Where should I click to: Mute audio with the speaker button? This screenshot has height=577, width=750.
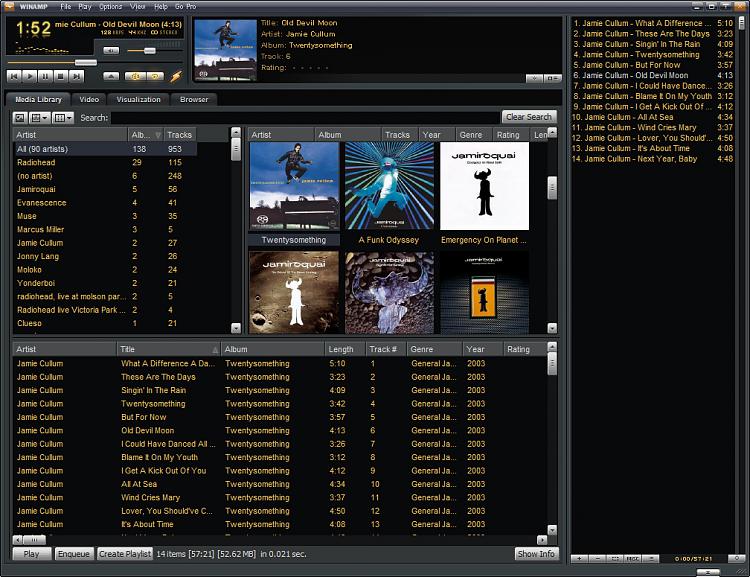(111, 50)
